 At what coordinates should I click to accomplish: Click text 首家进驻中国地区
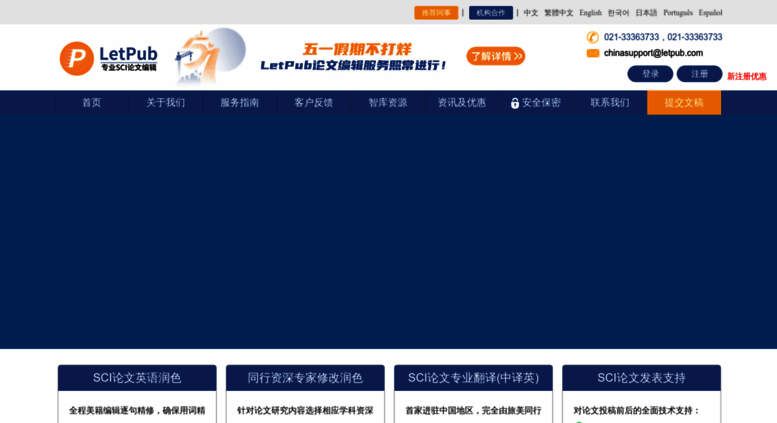coord(440,411)
